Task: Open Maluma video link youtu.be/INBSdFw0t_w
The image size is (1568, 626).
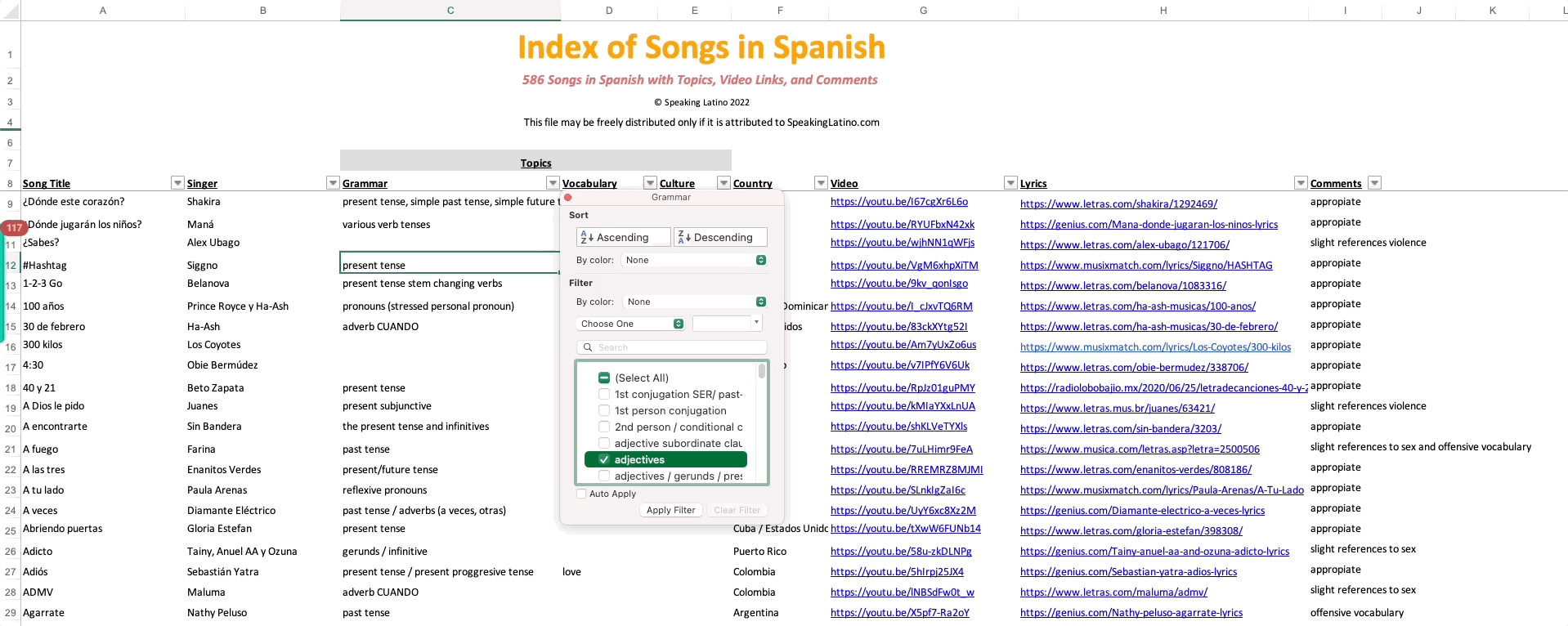Action: click(903, 592)
